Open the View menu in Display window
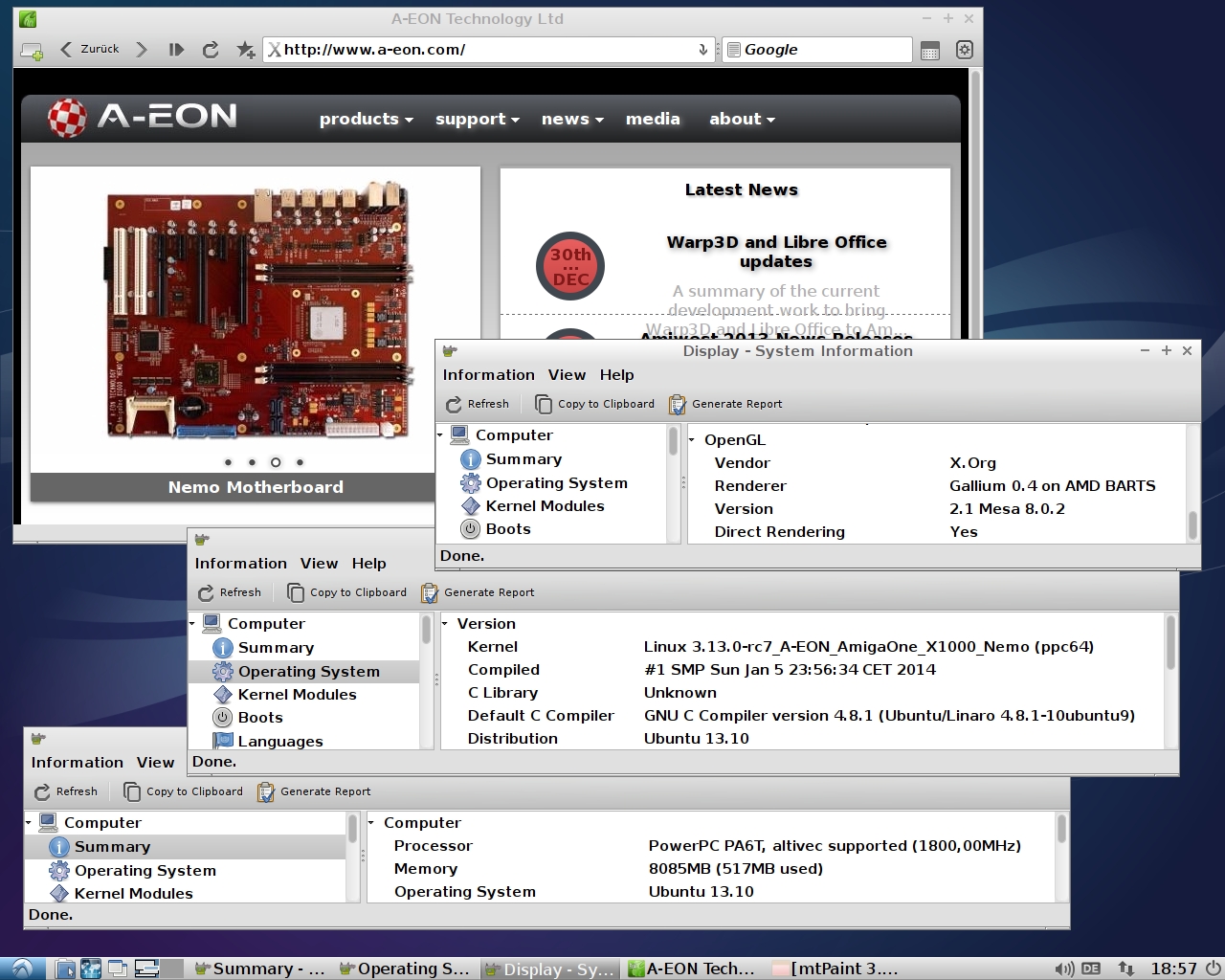The image size is (1225, 980). click(x=567, y=375)
